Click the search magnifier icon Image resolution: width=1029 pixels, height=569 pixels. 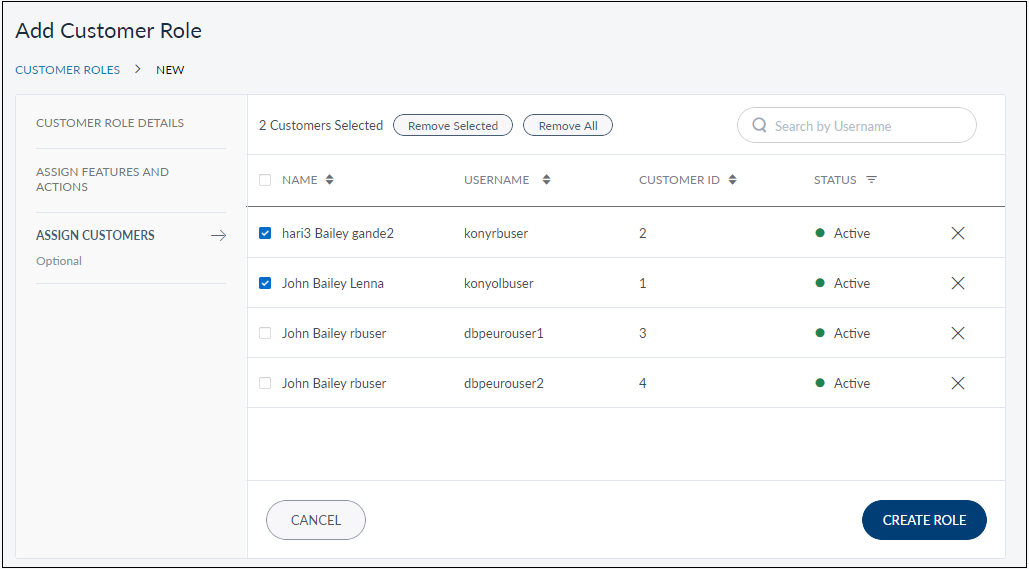[x=759, y=126]
